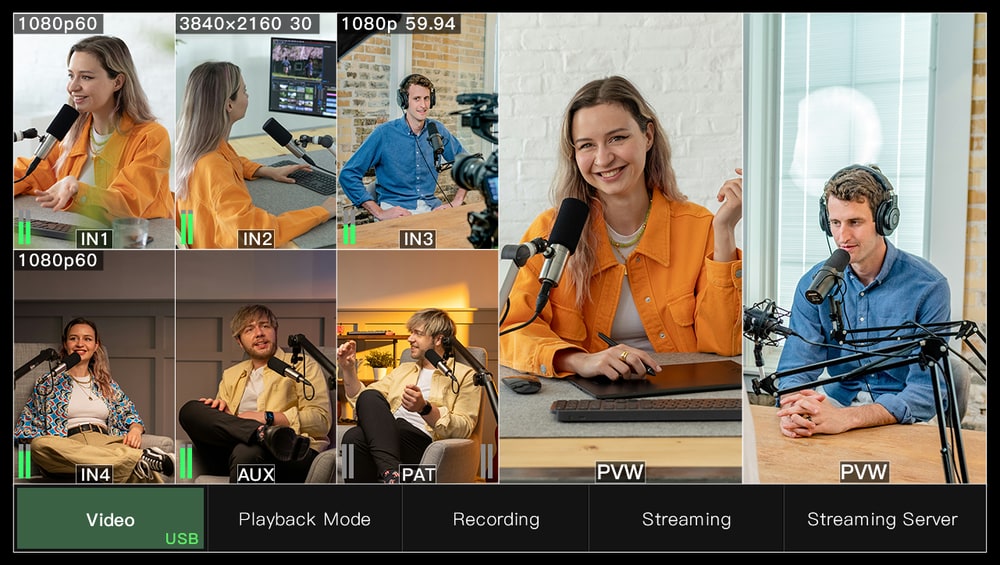
Task: Click the IN4 name label
Action: click(x=94, y=474)
